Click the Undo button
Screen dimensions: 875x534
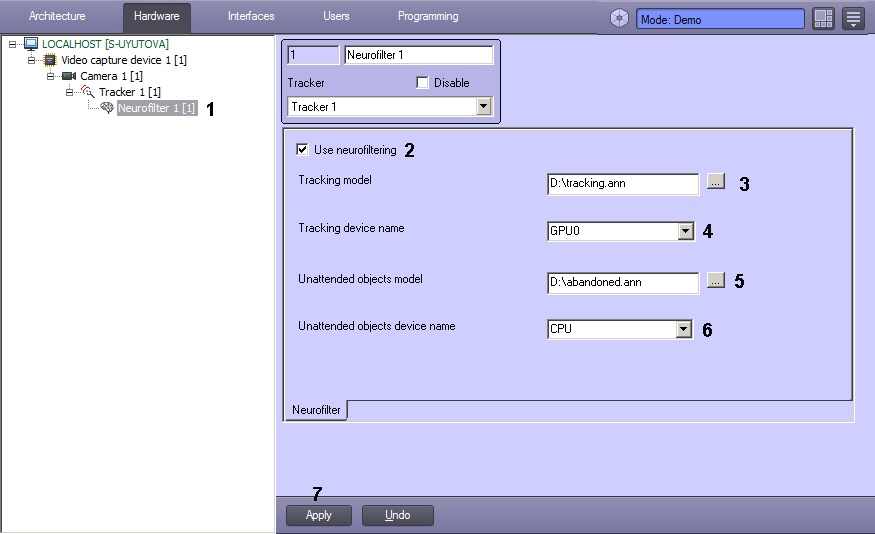pos(397,515)
